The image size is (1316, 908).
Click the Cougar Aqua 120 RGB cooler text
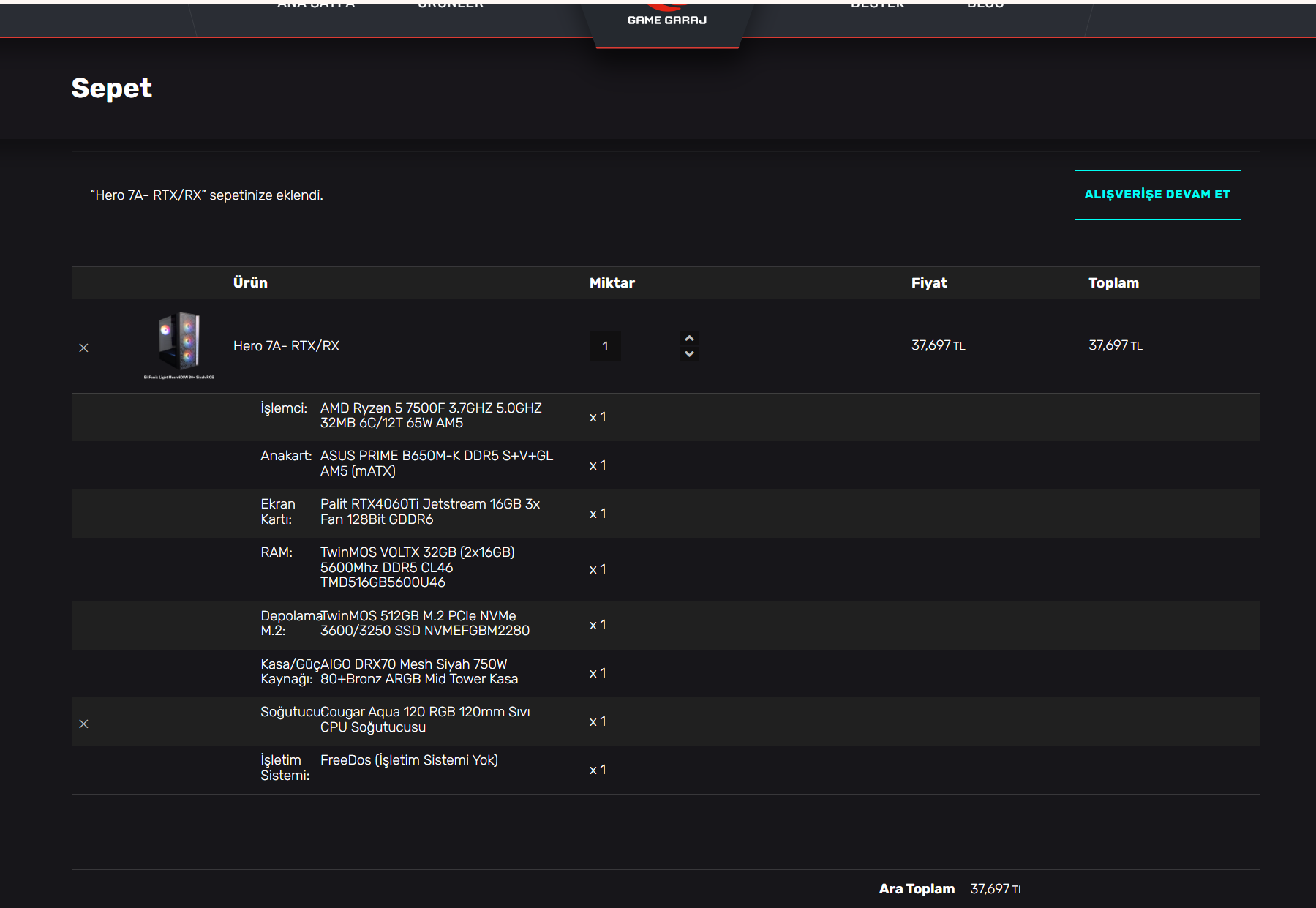(x=425, y=719)
